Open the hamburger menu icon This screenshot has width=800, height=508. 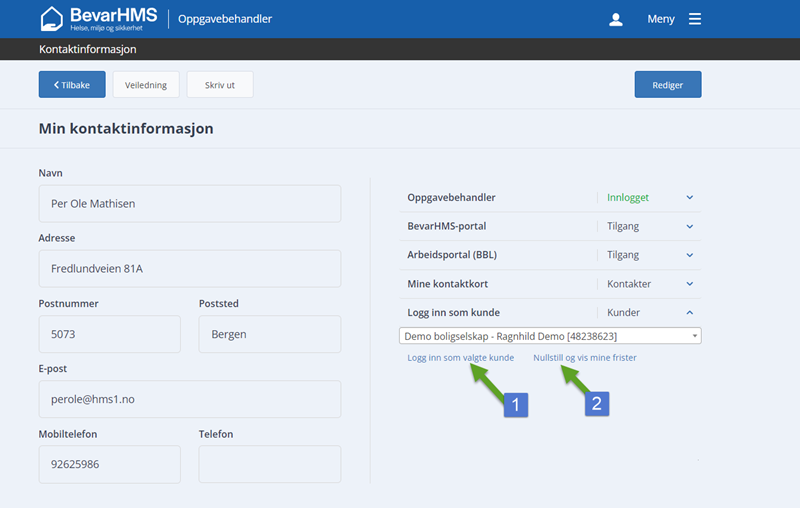tap(695, 19)
